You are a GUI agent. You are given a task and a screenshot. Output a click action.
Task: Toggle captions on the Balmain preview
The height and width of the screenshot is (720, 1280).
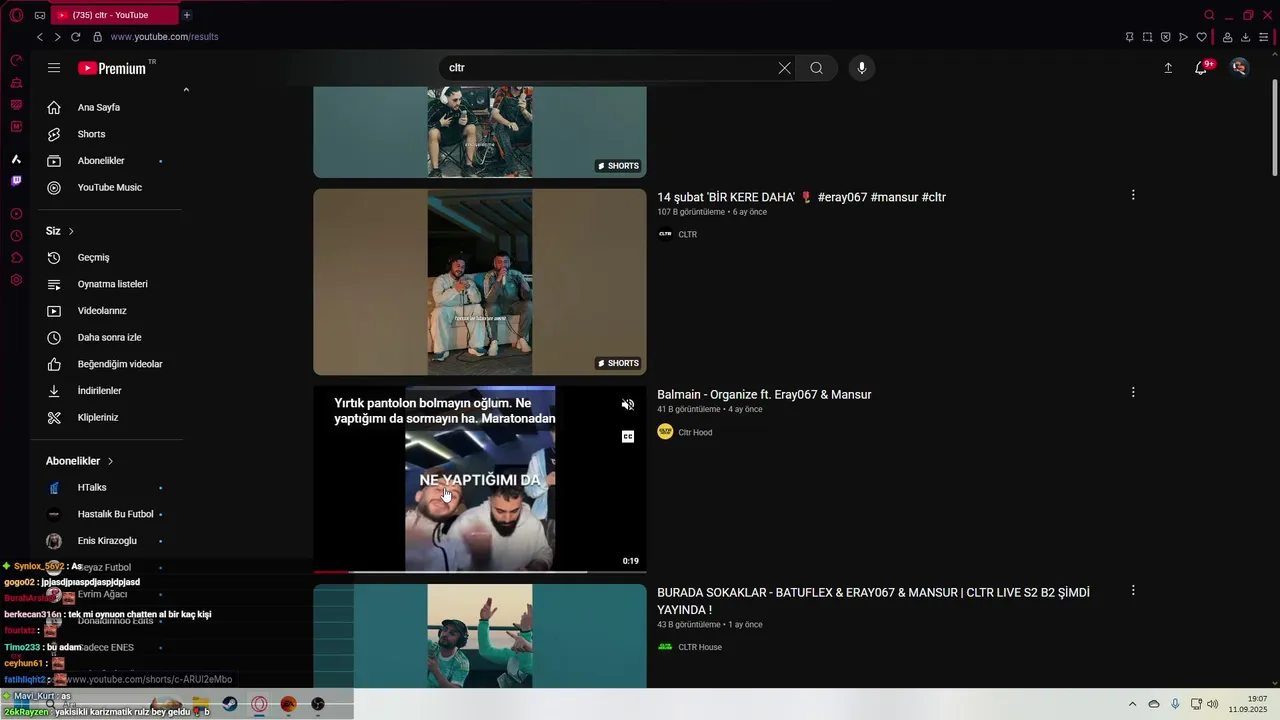coord(628,437)
